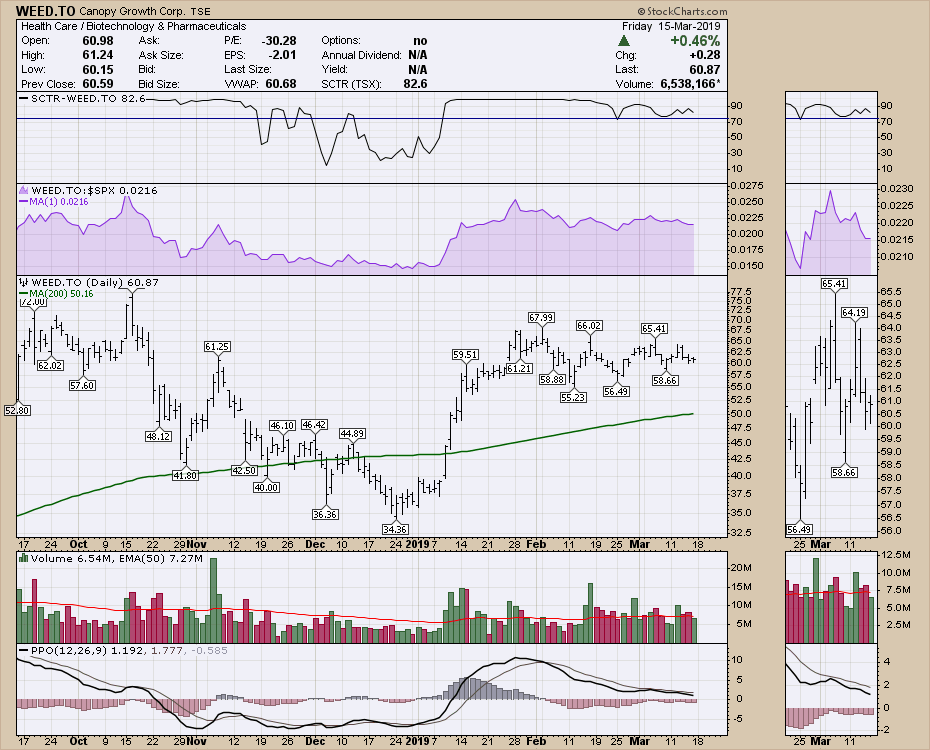Click the 58.66 low label in zoom panel
Image resolution: width=930 pixels, height=750 pixels.
(x=844, y=473)
